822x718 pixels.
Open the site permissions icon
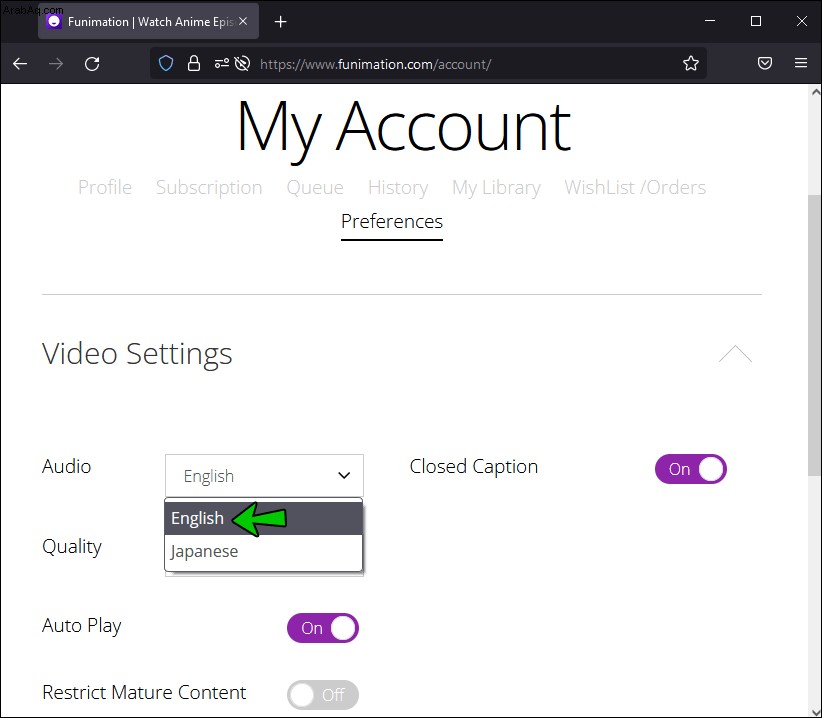click(222, 63)
